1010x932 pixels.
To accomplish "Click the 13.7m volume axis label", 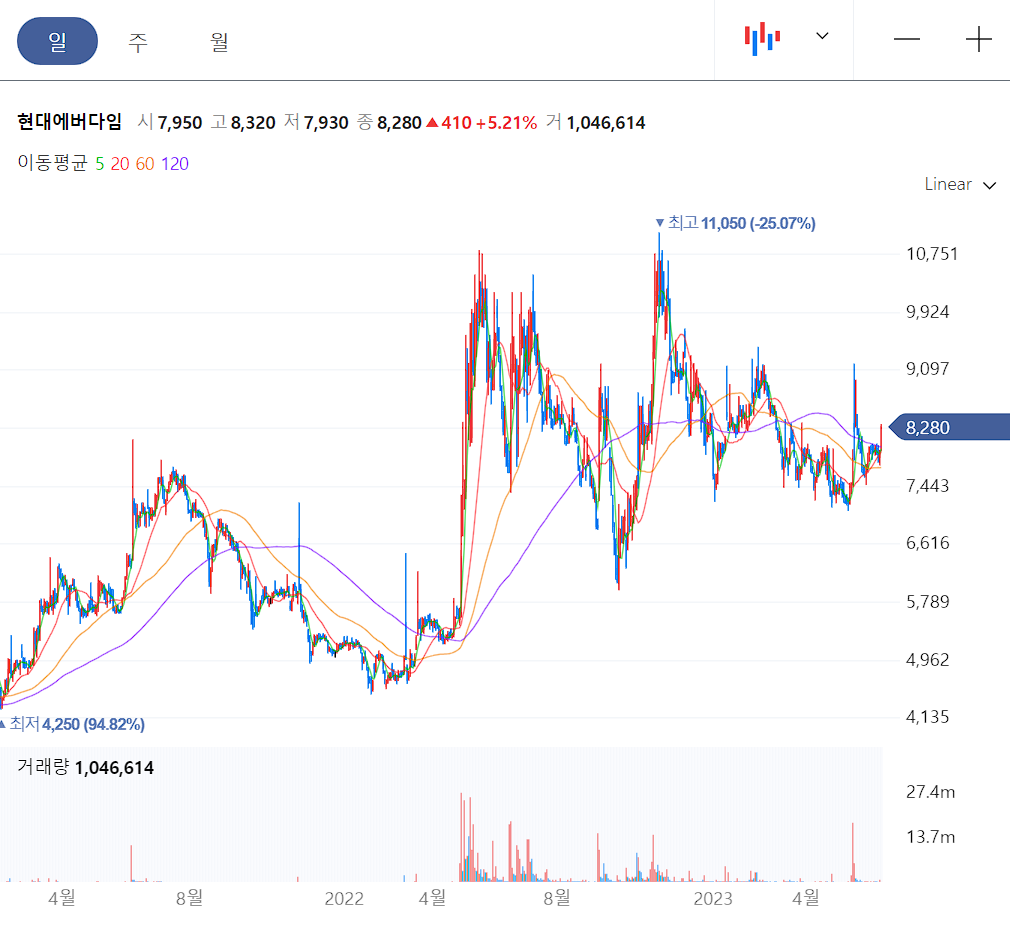I will [930, 837].
